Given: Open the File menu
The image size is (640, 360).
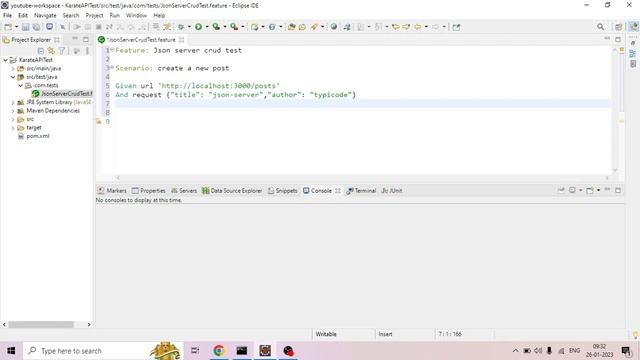Looking at the screenshot, I should 7,15.
